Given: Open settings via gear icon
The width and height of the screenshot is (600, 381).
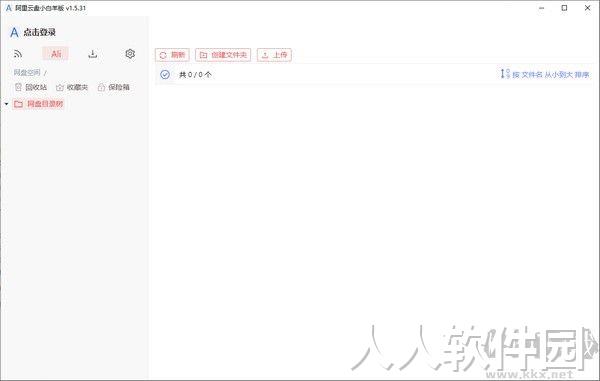Looking at the screenshot, I should tap(130, 54).
